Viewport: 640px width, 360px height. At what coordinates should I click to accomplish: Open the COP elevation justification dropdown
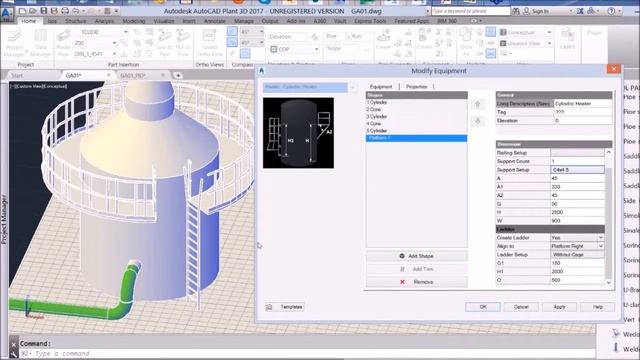click(x=316, y=49)
